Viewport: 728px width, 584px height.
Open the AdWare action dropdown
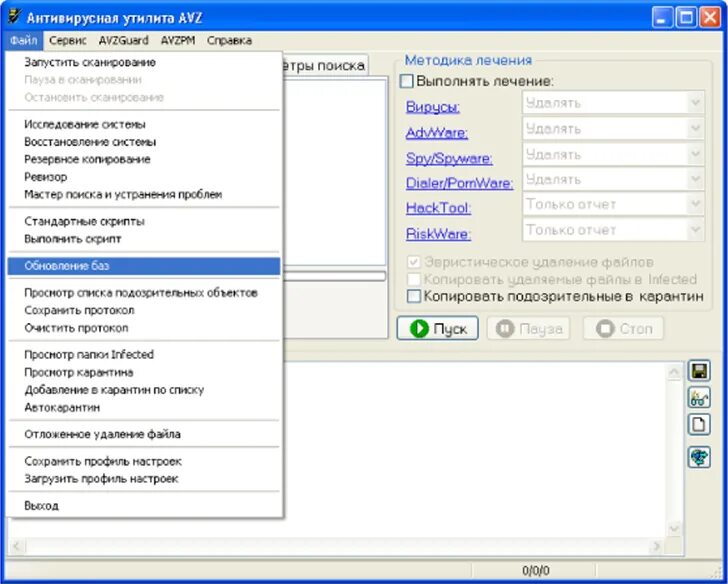tap(613, 129)
